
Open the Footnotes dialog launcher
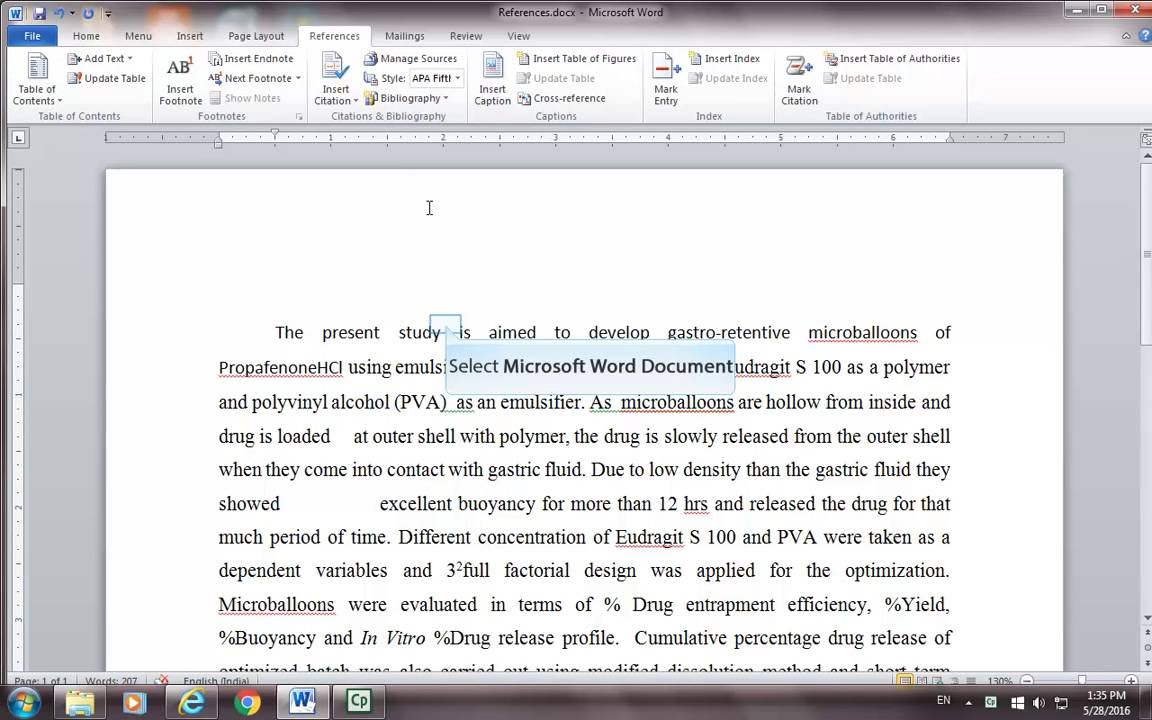pyautogui.click(x=299, y=116)
